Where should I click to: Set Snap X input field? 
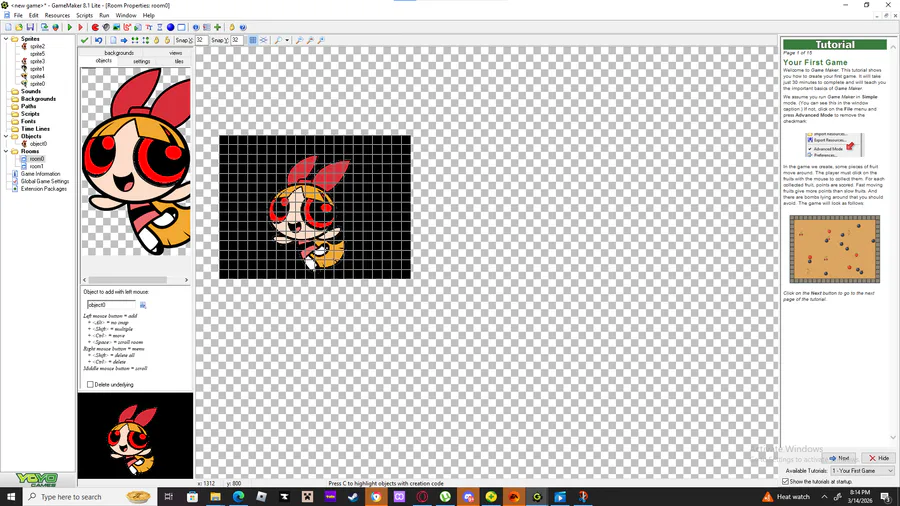click(201, 40)
